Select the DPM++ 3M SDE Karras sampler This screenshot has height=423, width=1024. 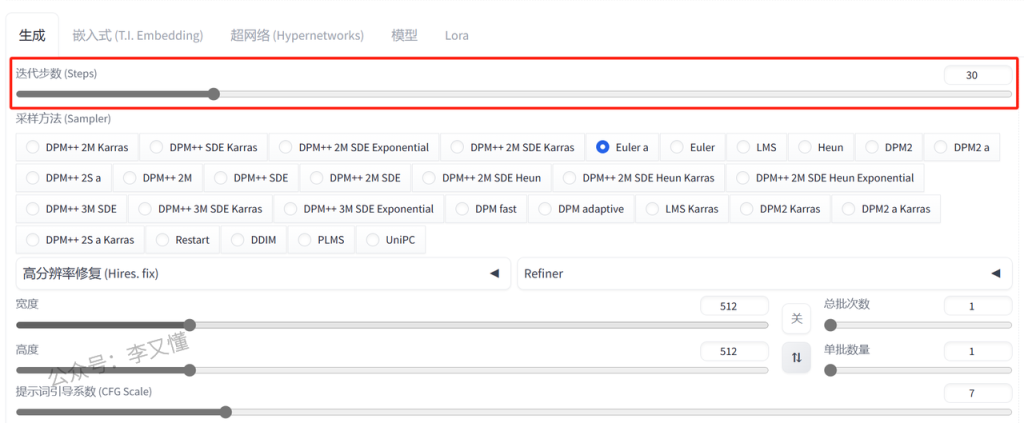click(201, 209)
